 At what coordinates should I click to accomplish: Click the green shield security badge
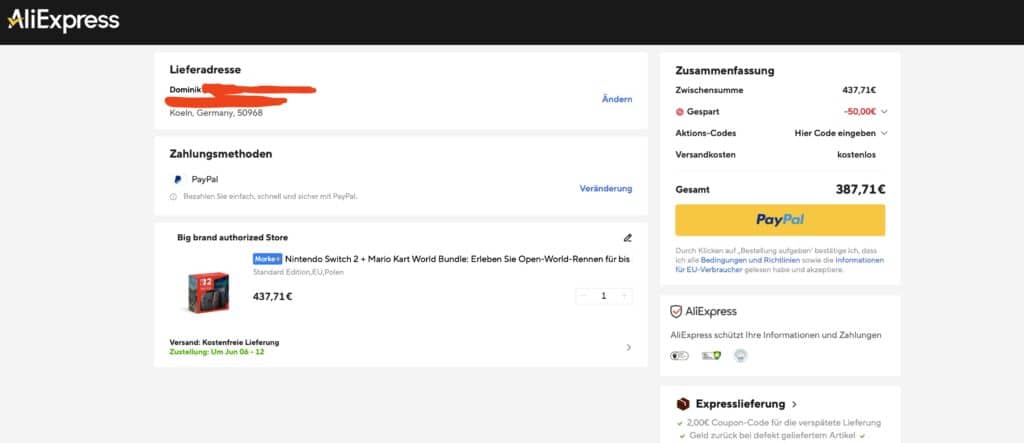pyautogui.click(x=711, y=356)
